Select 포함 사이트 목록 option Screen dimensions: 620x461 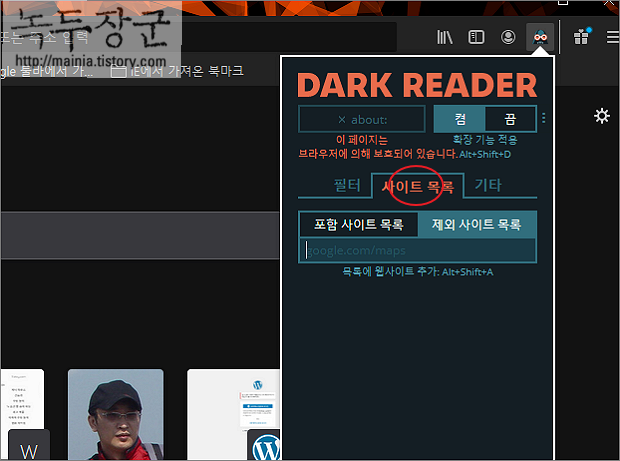tap(359, 225)
